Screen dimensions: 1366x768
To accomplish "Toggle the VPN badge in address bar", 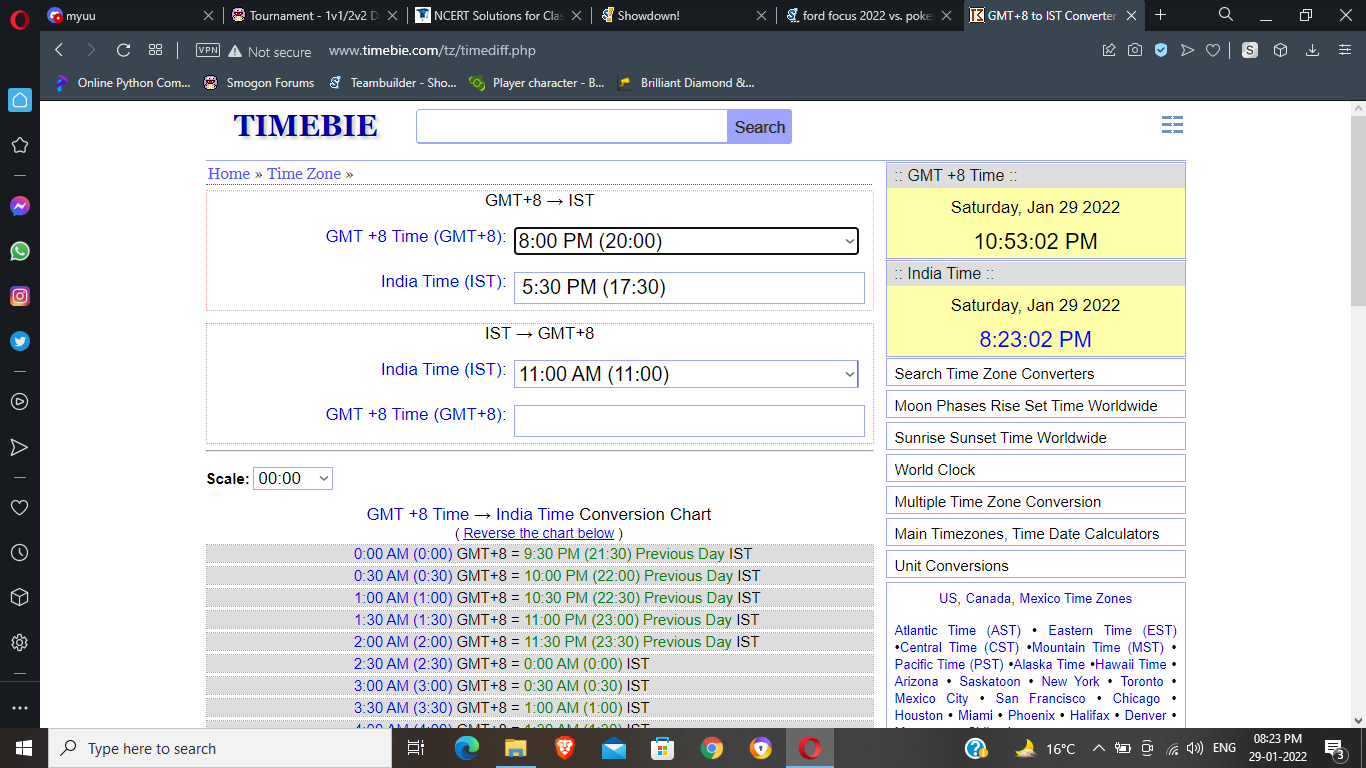I will (x=208, y=51).
